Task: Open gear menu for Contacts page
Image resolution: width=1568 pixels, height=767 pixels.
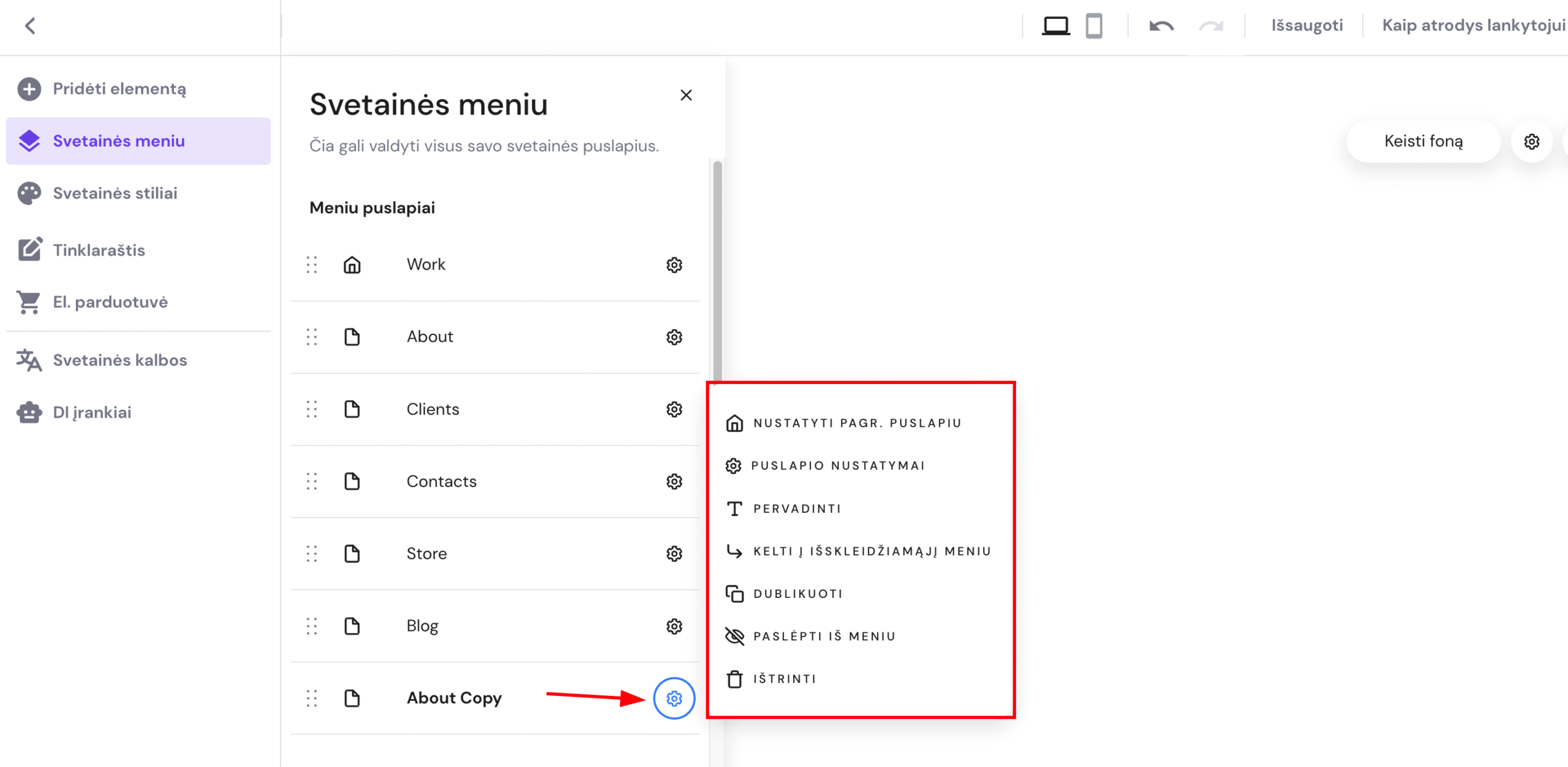Action: click(x=674, y=482)
